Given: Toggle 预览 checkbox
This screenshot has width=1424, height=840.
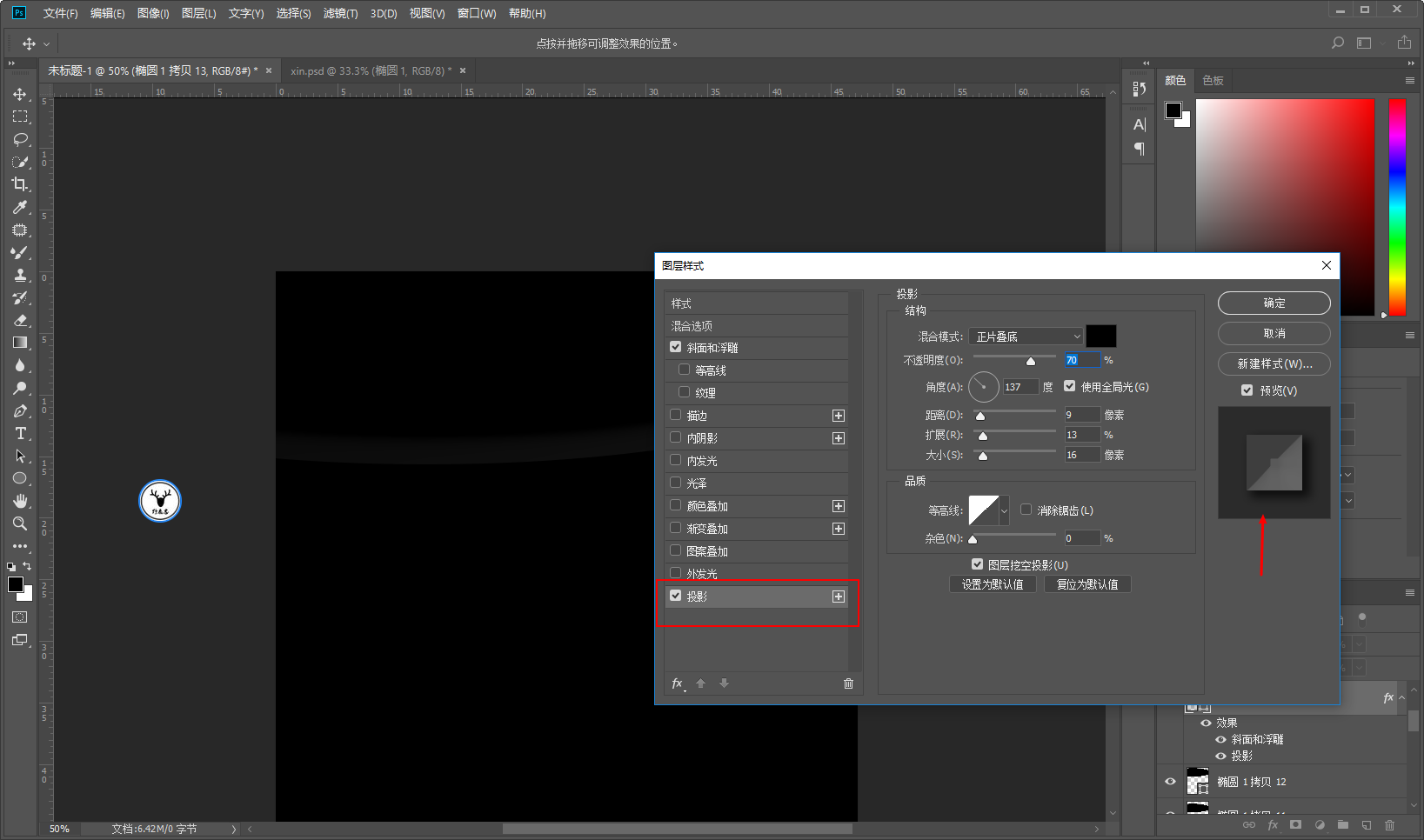Looking at the screenshot, I should [x=1247, y=390].
